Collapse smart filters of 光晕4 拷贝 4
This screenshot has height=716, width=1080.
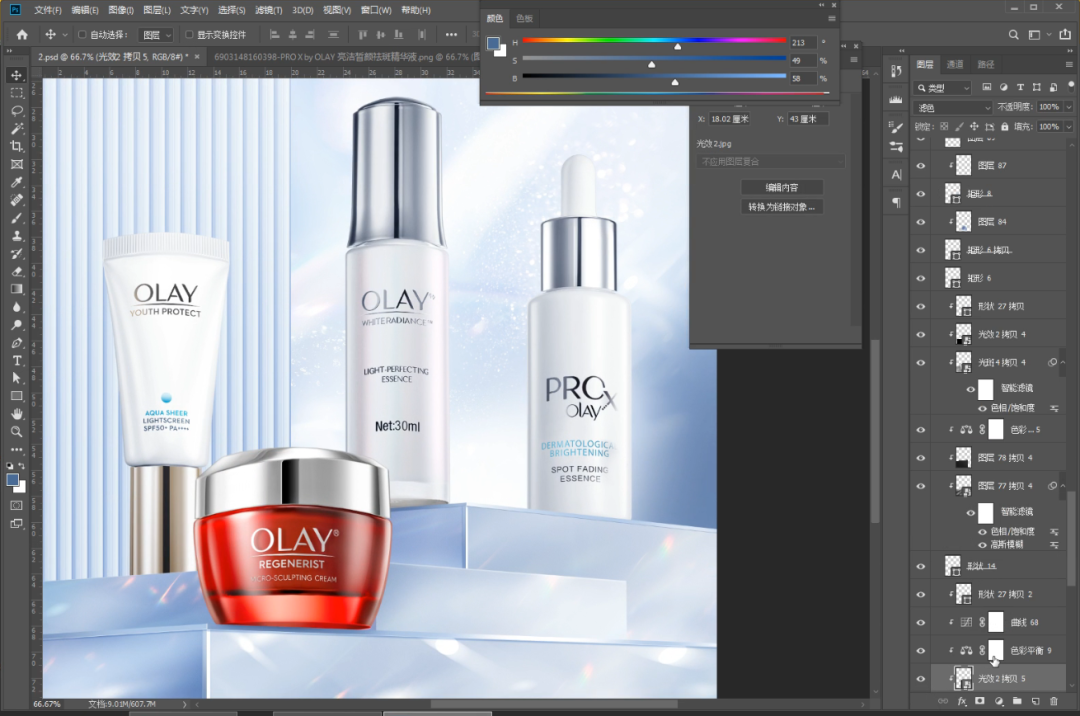tap(1063, 362)
